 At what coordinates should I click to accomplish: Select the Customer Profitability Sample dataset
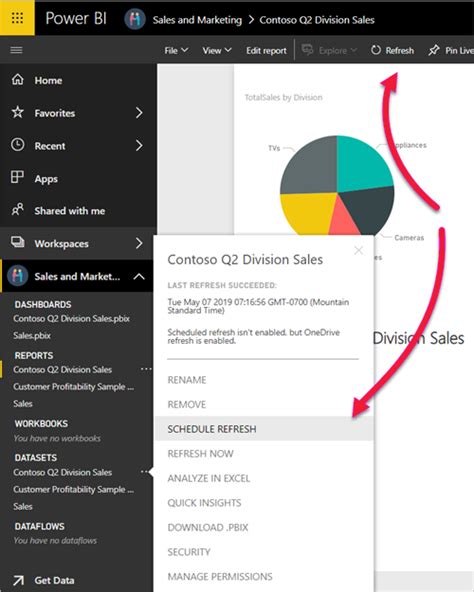(x=74, y=489)
